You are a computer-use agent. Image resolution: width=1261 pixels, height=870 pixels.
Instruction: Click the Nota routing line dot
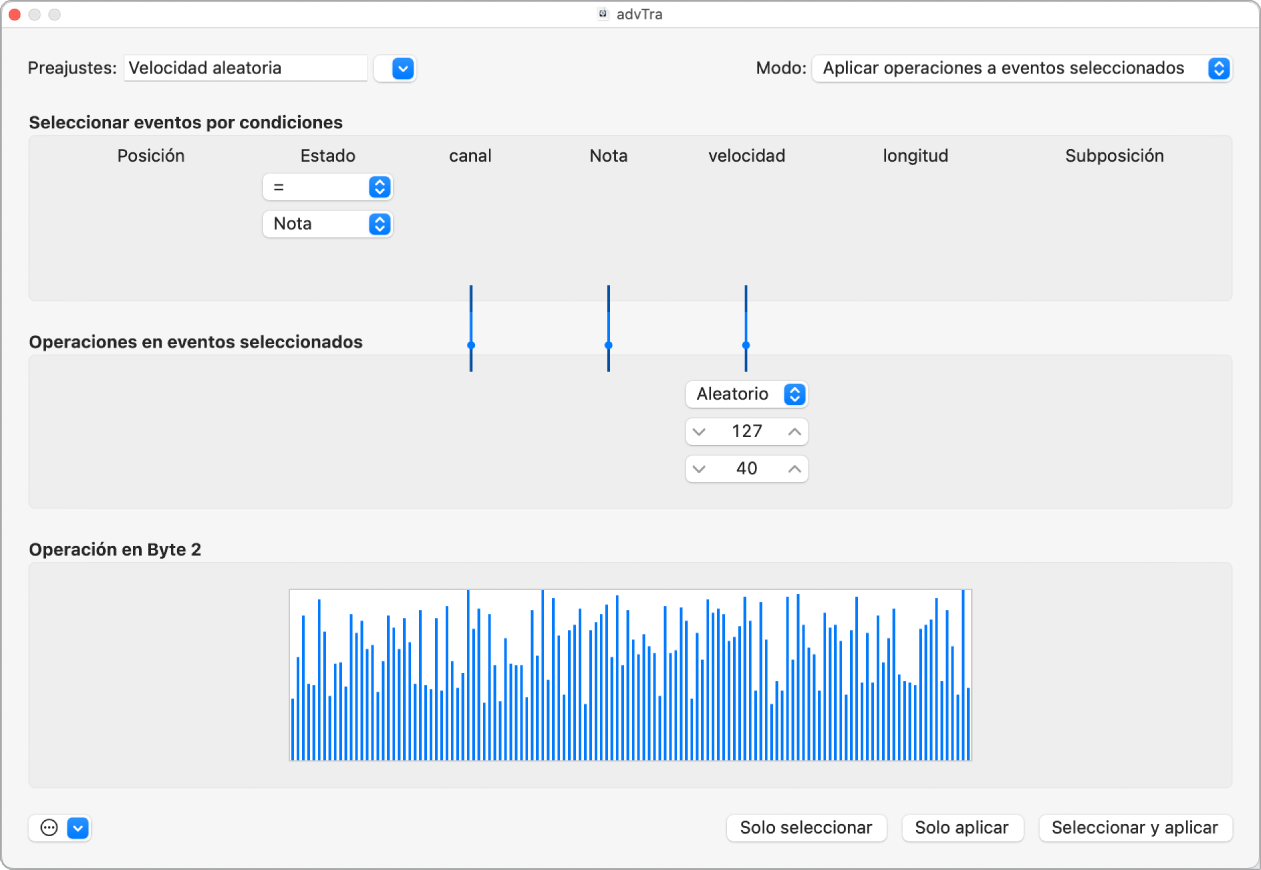tap(608, 345)
